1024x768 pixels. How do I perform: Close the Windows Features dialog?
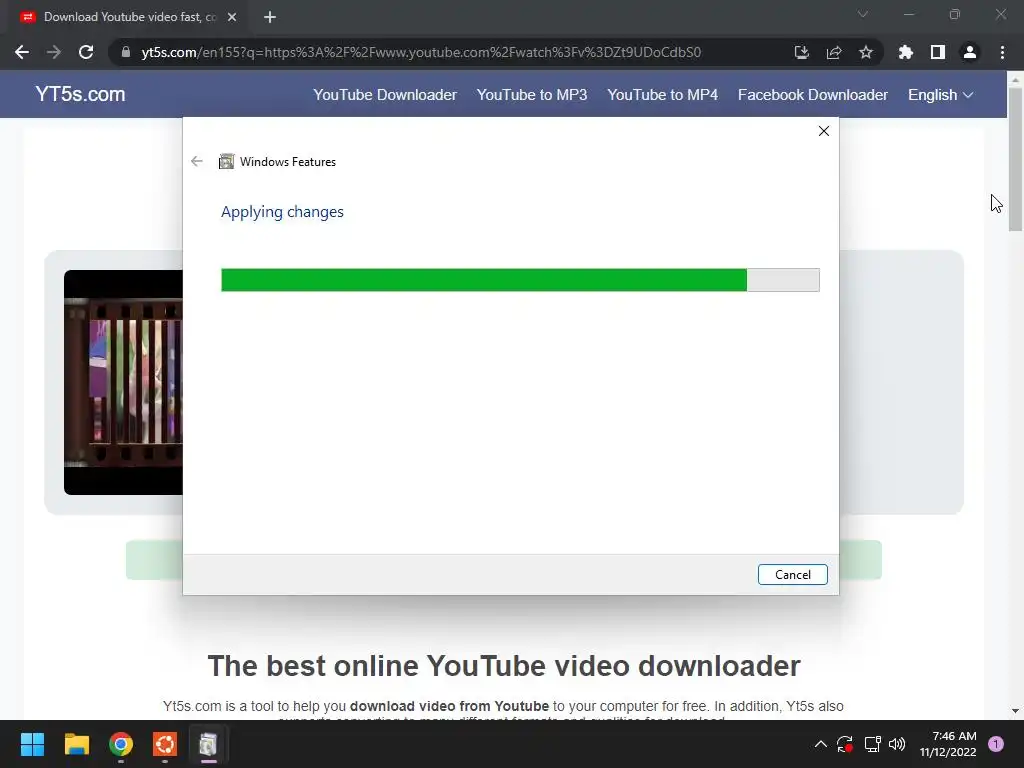[x=824, y=131]
